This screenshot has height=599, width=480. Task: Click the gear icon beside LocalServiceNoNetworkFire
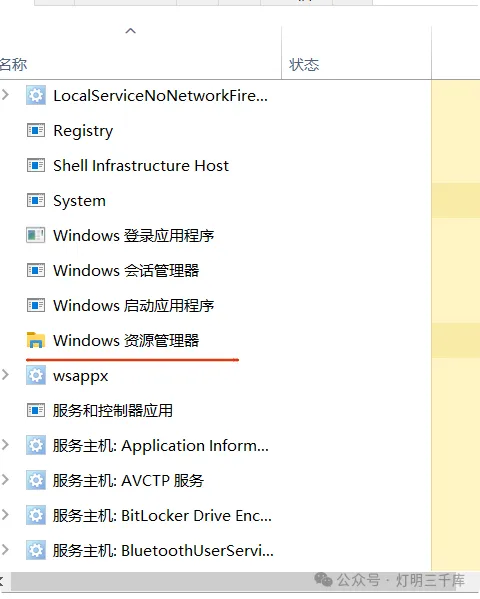(x=36, y=96)
